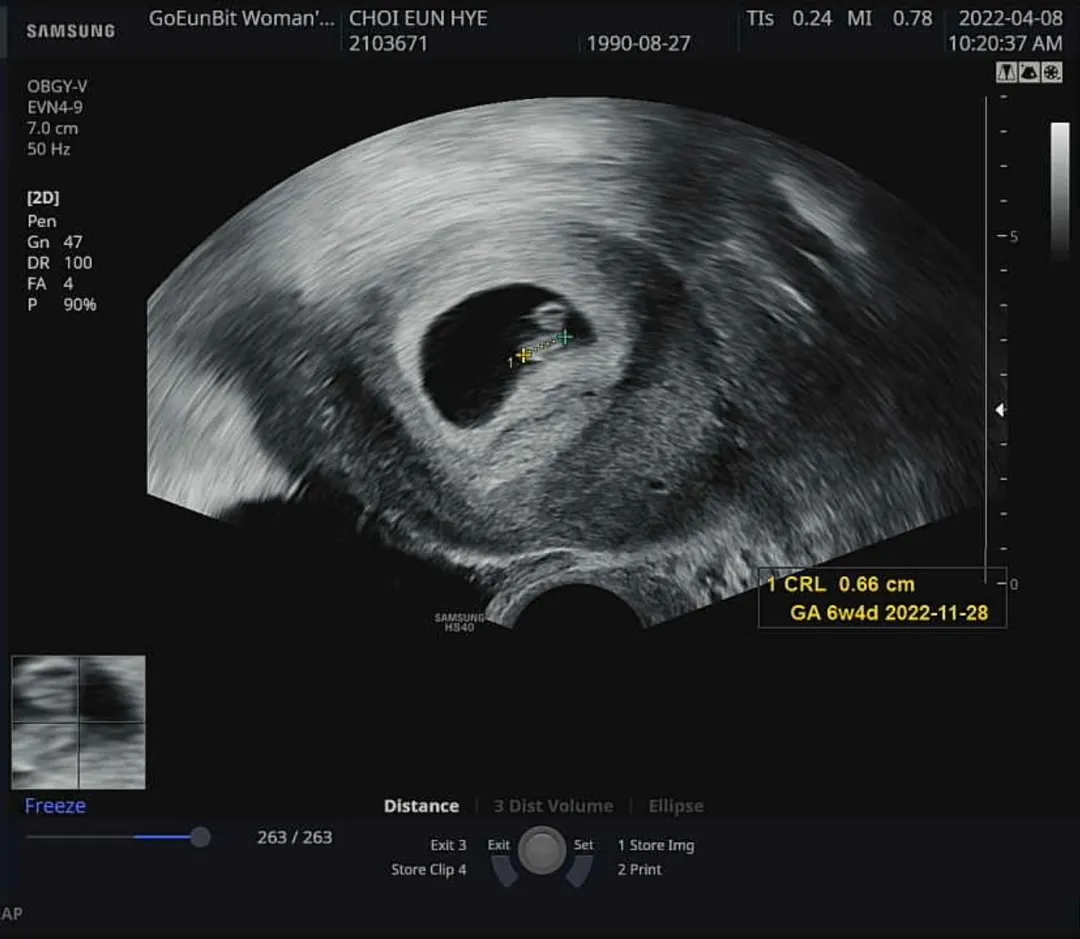Screen dimensions: 1080x939
Task: Select the 3 Dist Volume tab
Action: [x=553, y=806]
